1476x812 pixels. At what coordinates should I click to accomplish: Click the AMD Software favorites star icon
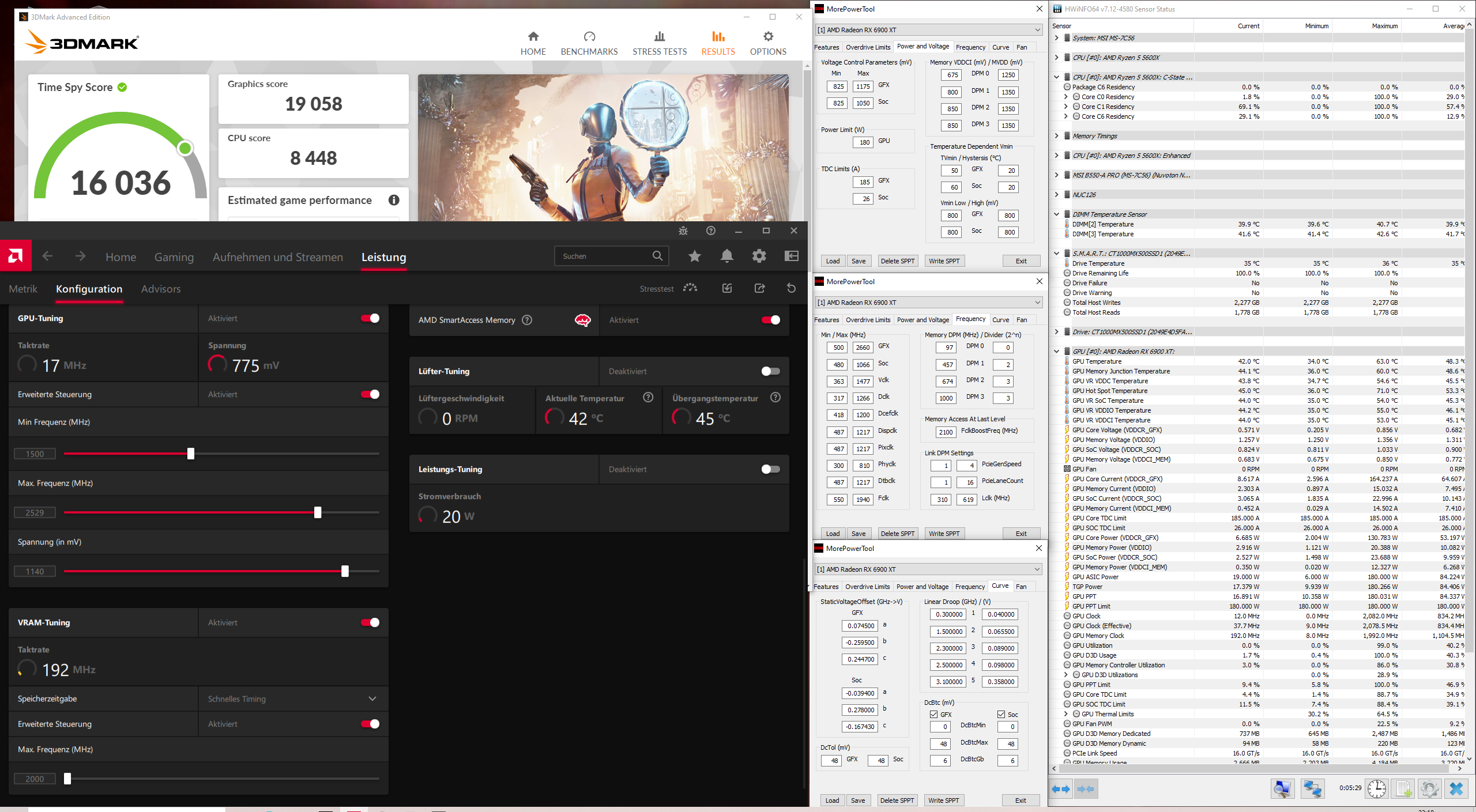point(694,256)
